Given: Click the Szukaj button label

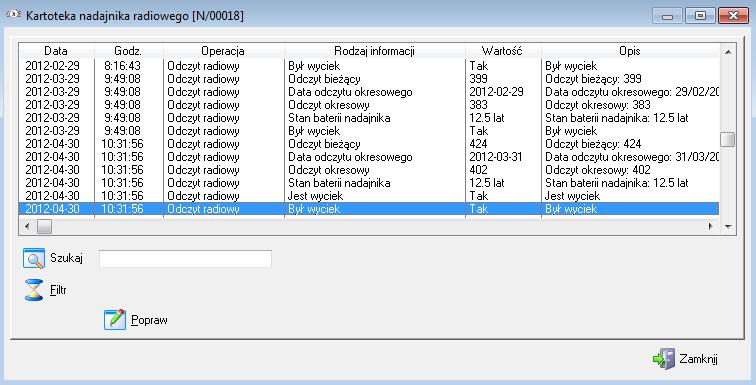Looking at the screenshot, I should [x=67, y=258].
